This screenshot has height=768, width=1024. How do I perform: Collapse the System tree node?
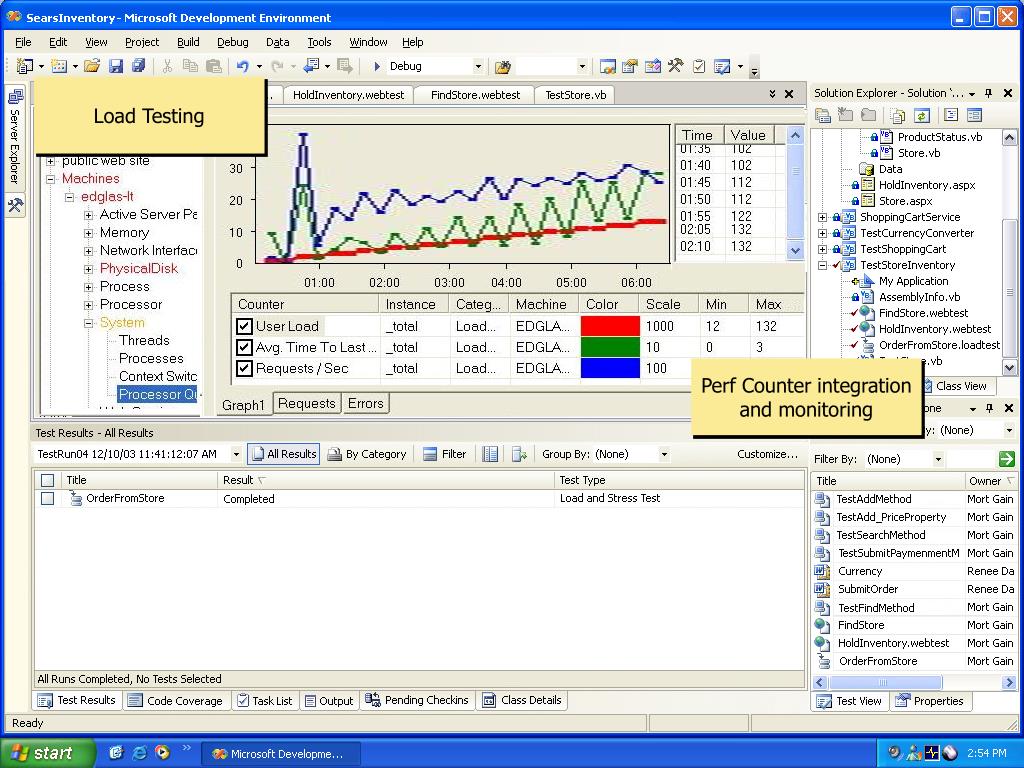[x=88, y=323]
